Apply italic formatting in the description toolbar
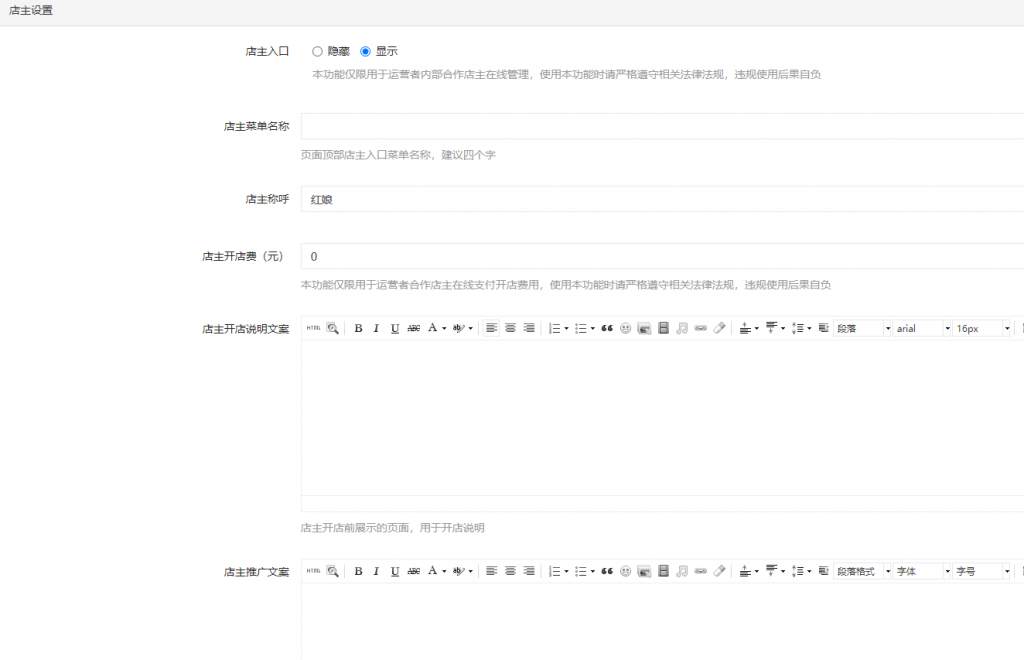Image resolution: width=1024 pixels, height=660 pixels. 375,328
